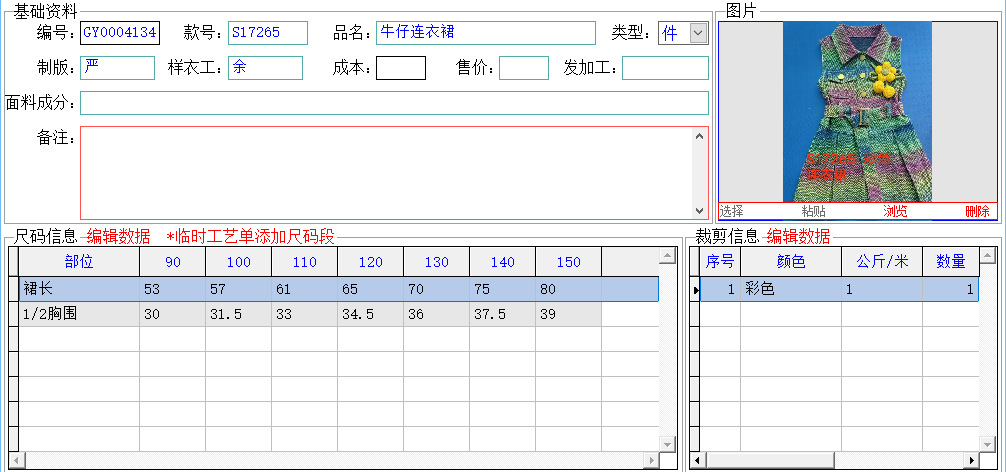Screen dimensions: 1006x472
Task: Click the 颜色 column header
Action: pyautogui.click(x=791, y=262)
